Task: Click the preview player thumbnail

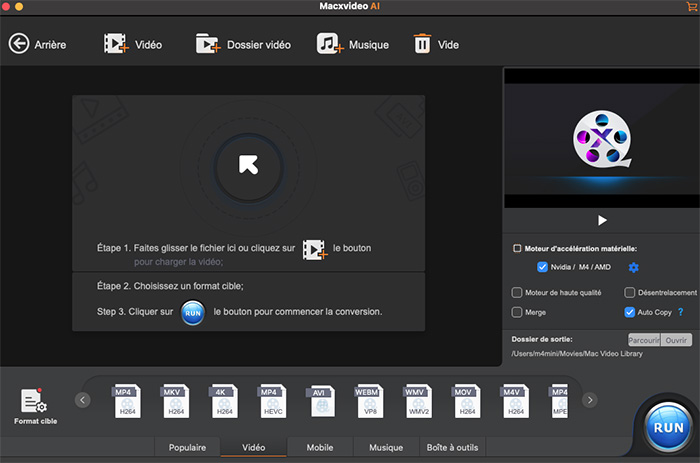Action: tap(602, 138)
